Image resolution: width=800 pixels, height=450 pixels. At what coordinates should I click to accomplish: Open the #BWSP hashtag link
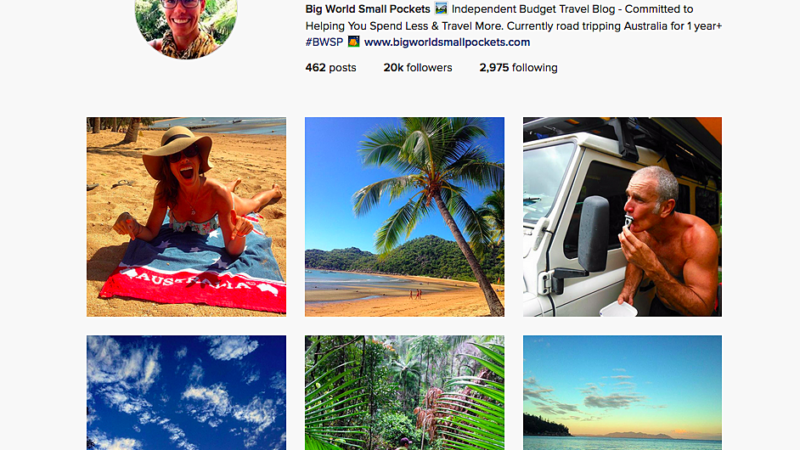pyautogui.click(x=324, y=42)
